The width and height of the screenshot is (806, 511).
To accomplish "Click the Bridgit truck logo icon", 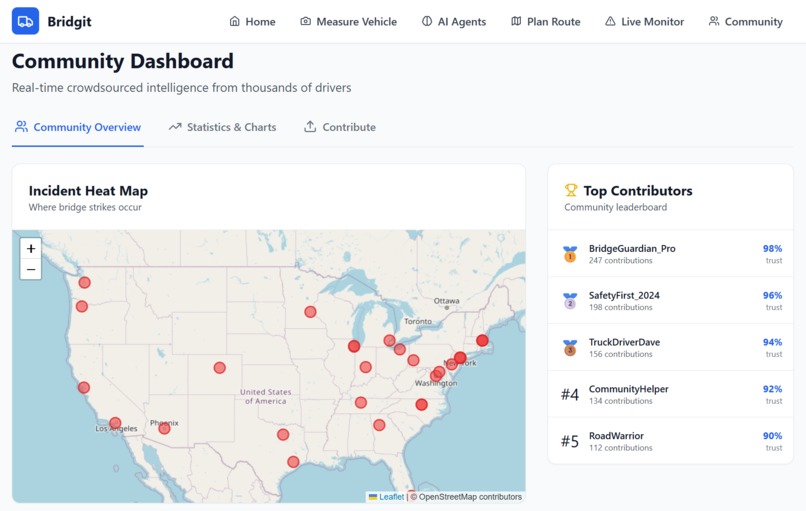I will (25, 21).
